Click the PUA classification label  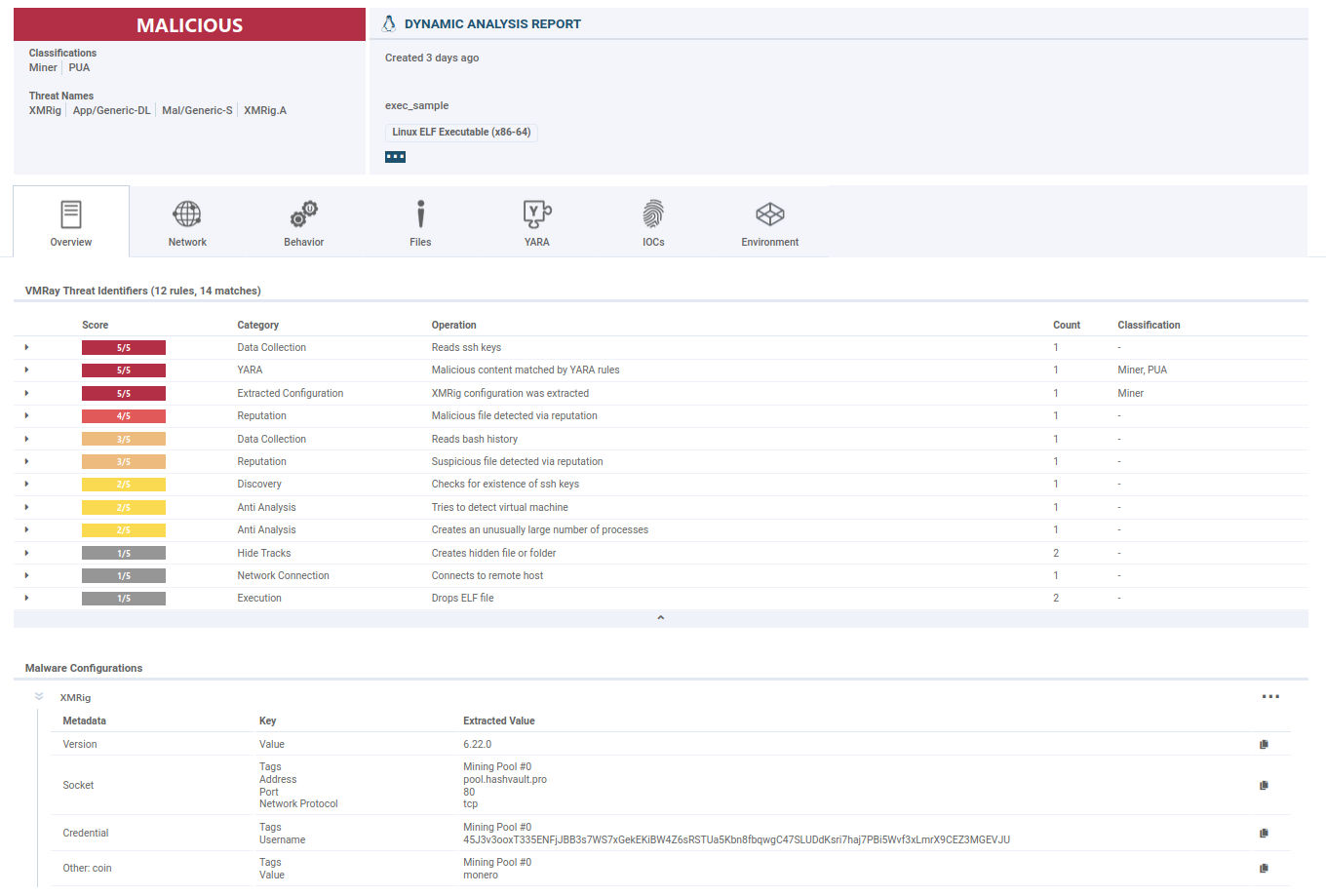tap(79, 67)
